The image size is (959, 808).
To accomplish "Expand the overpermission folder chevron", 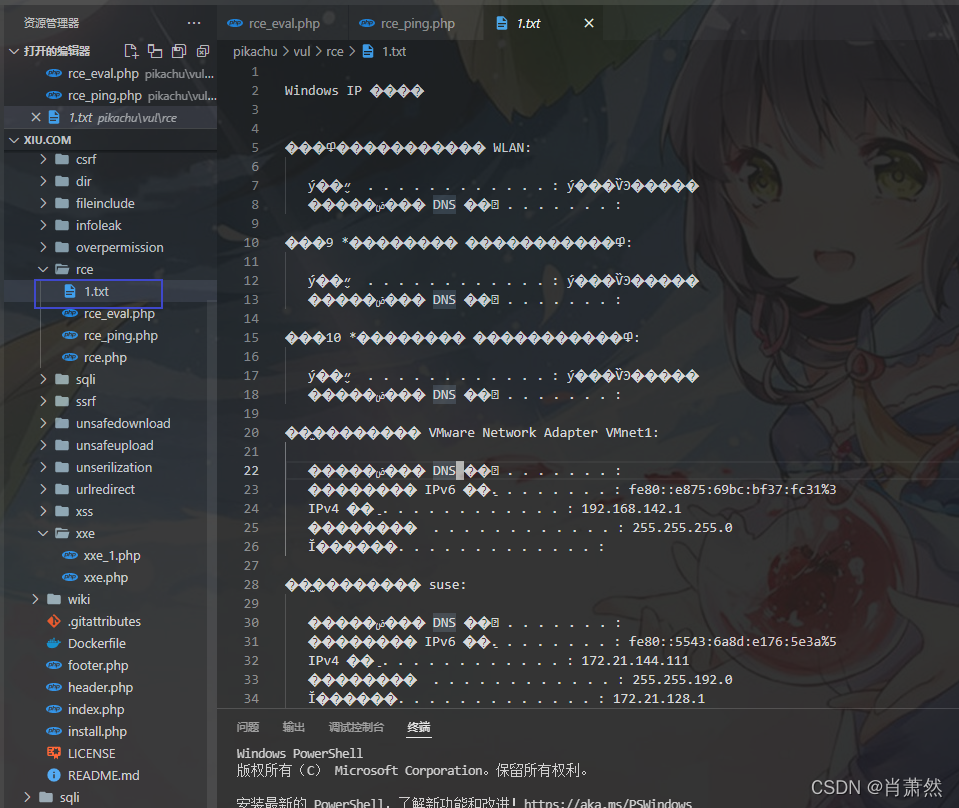I will click(43, 247).
